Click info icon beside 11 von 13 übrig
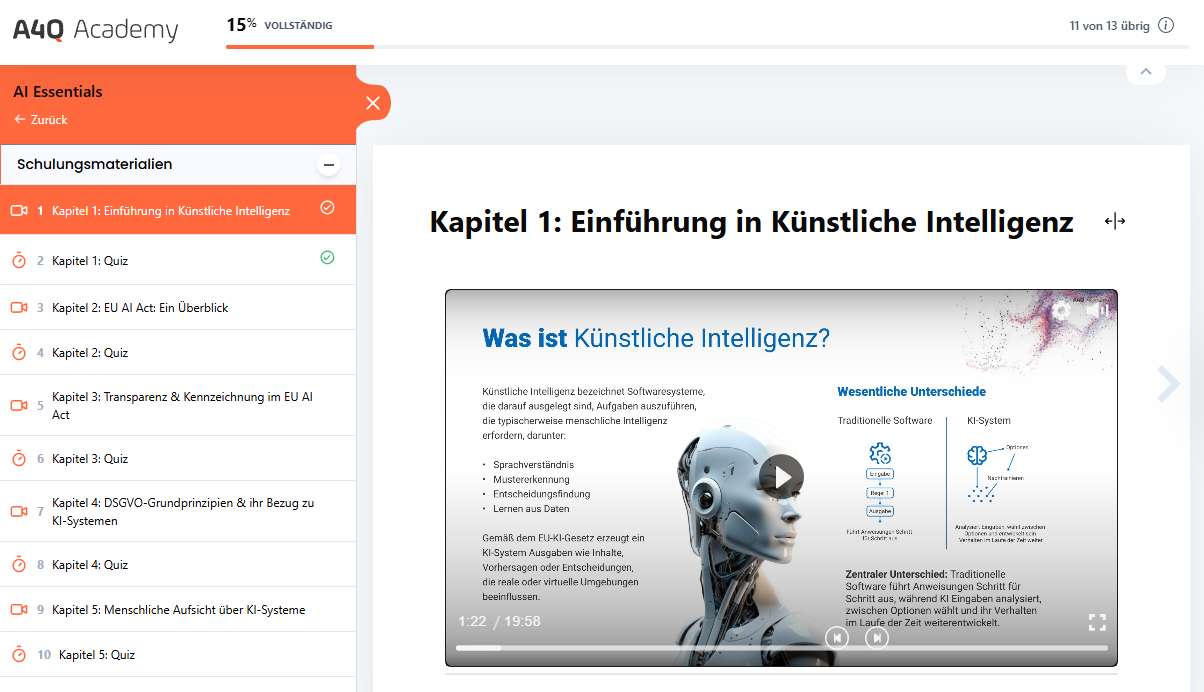This screenshot has width=1204, height=692. pyautogui.click(x=1166, y=26)
